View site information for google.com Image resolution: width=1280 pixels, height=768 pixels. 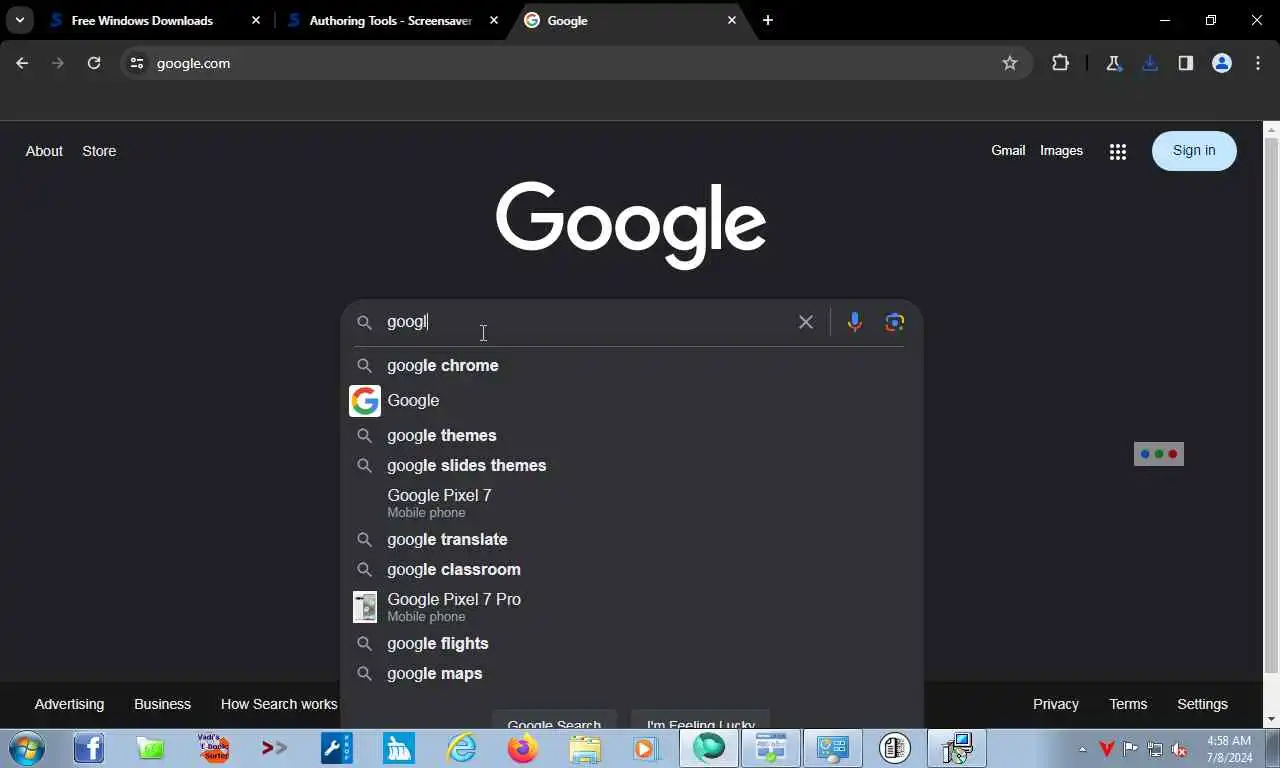coord(137,63)
